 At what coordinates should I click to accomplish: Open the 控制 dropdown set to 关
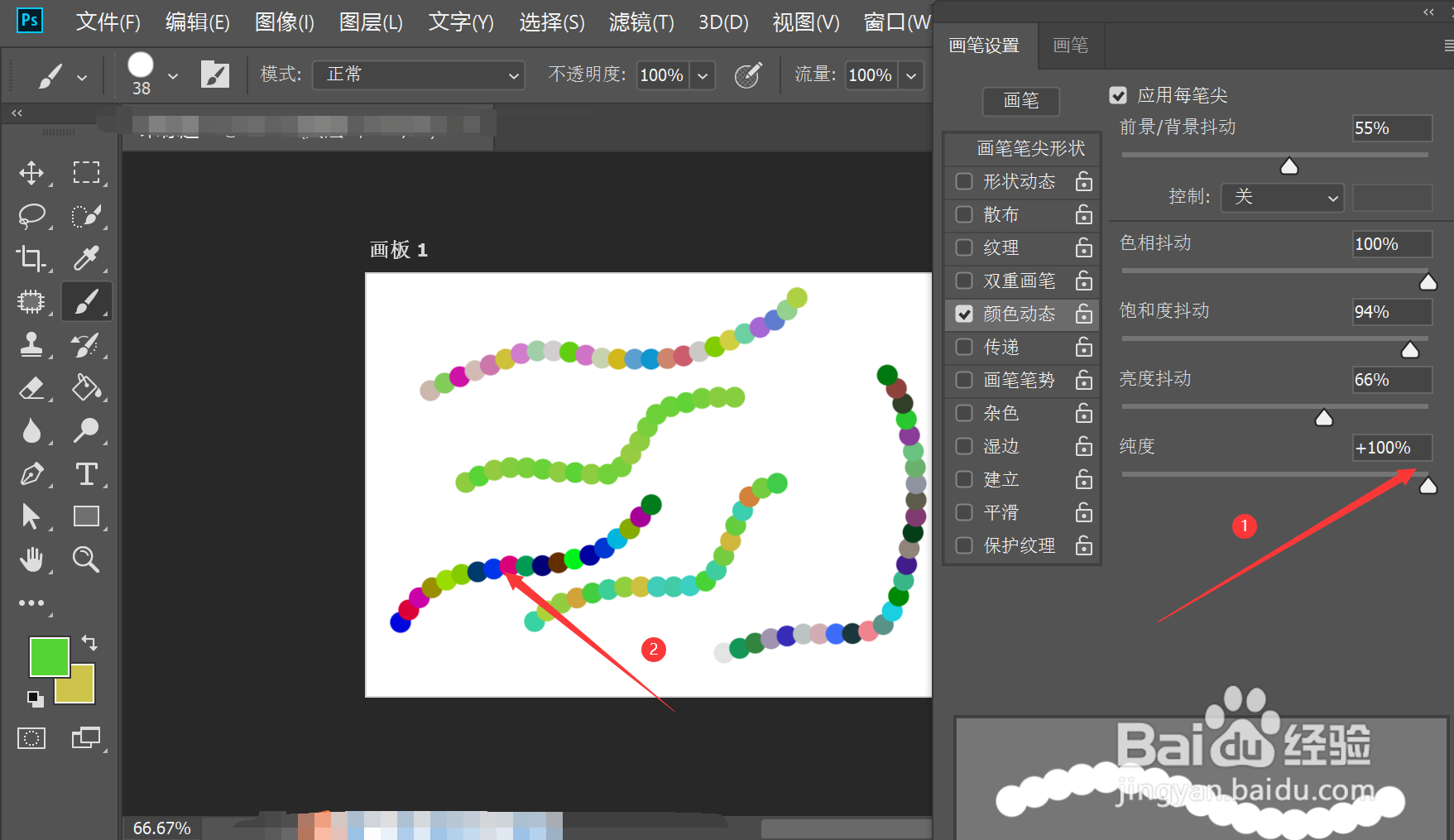click(1282, 198)
